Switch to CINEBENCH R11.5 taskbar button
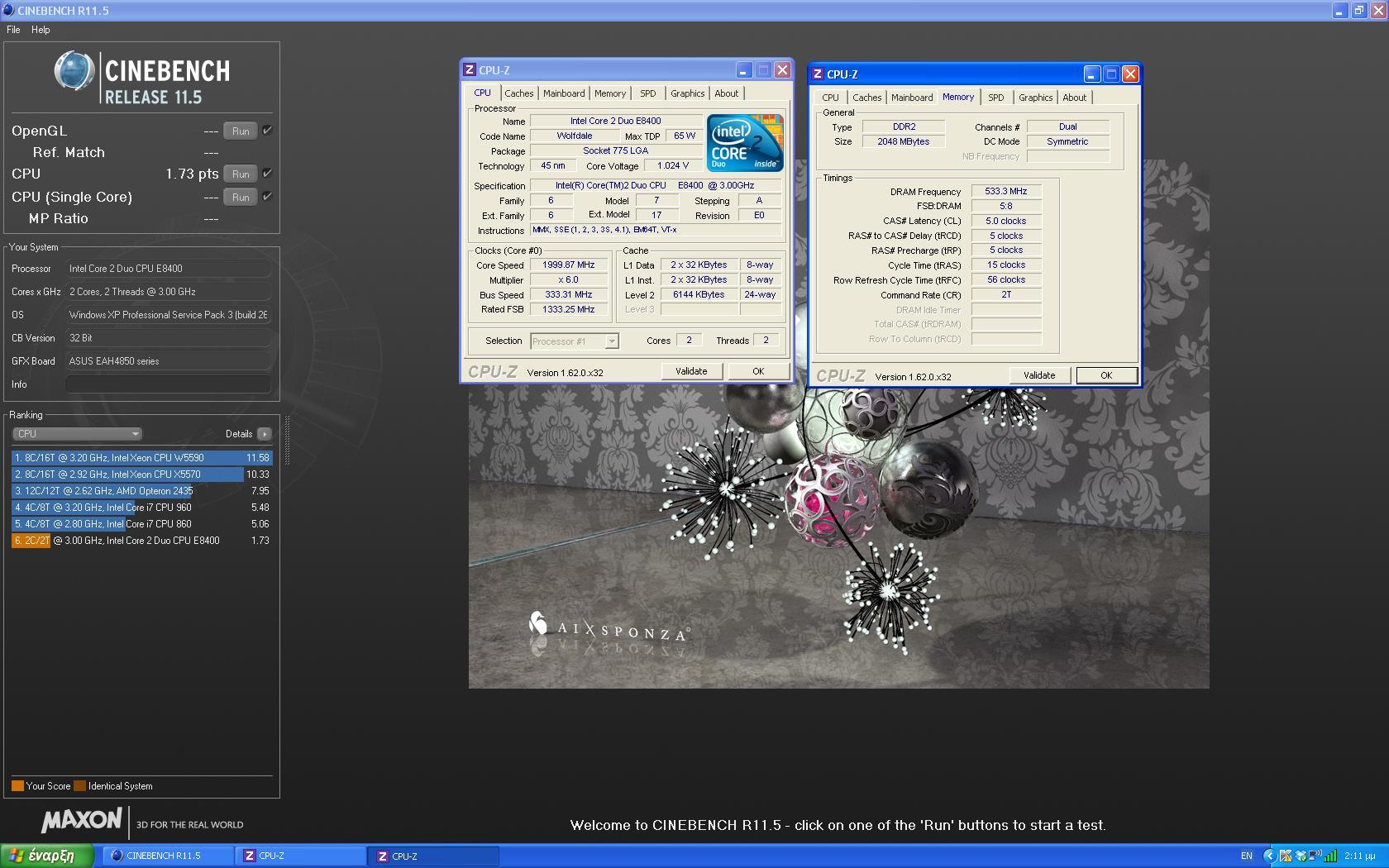The image size is (1389, 868). click(168, 856)
